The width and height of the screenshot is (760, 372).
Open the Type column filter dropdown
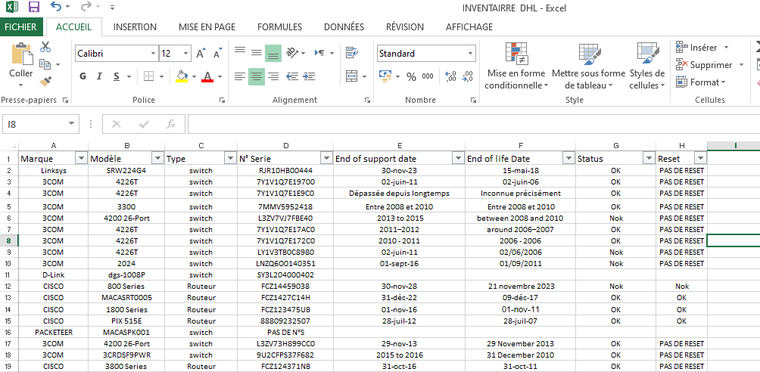click(x=230, y=159)
